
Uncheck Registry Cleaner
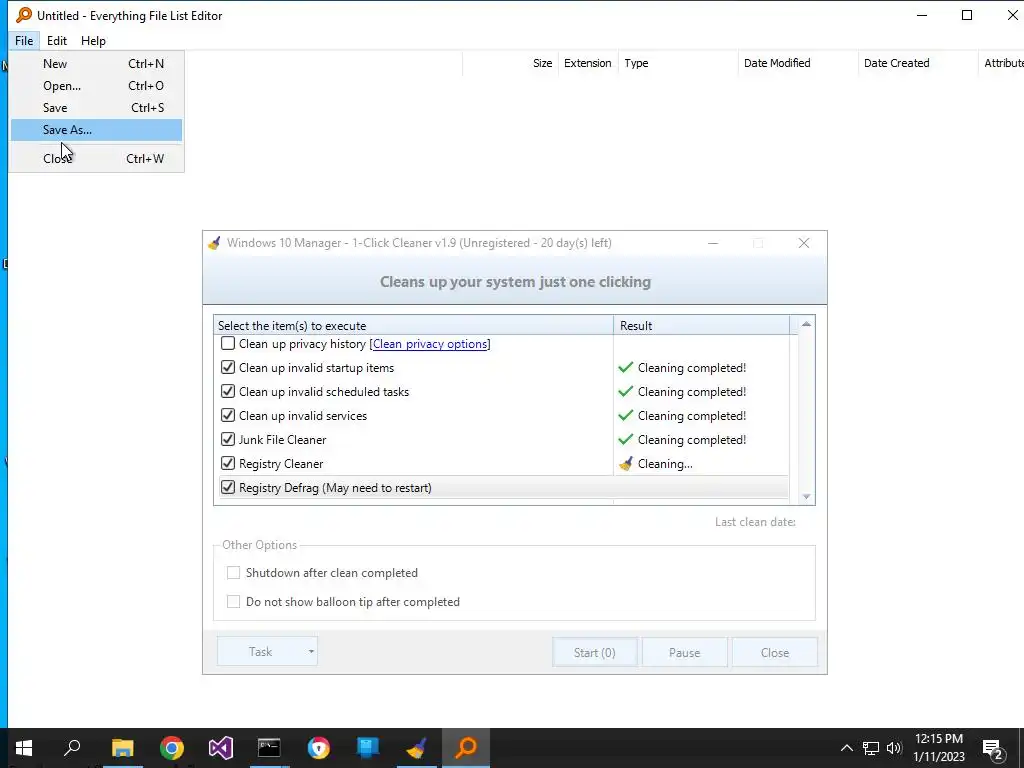[228, 464]
